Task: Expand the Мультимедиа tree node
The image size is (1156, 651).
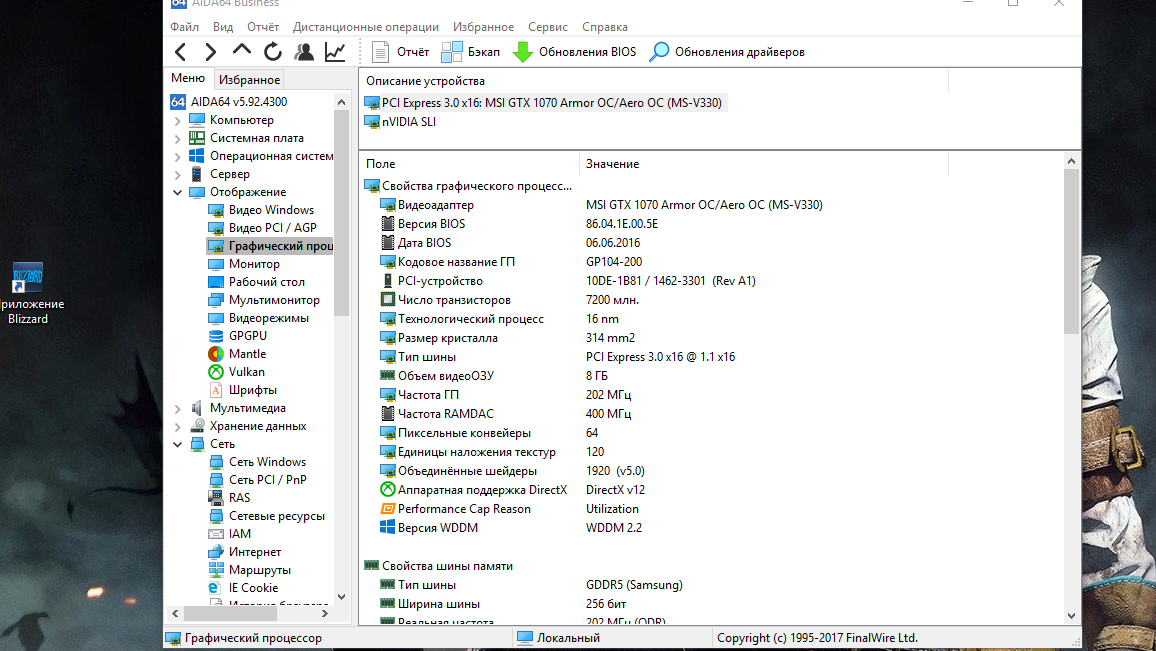Action: [178, 408]
